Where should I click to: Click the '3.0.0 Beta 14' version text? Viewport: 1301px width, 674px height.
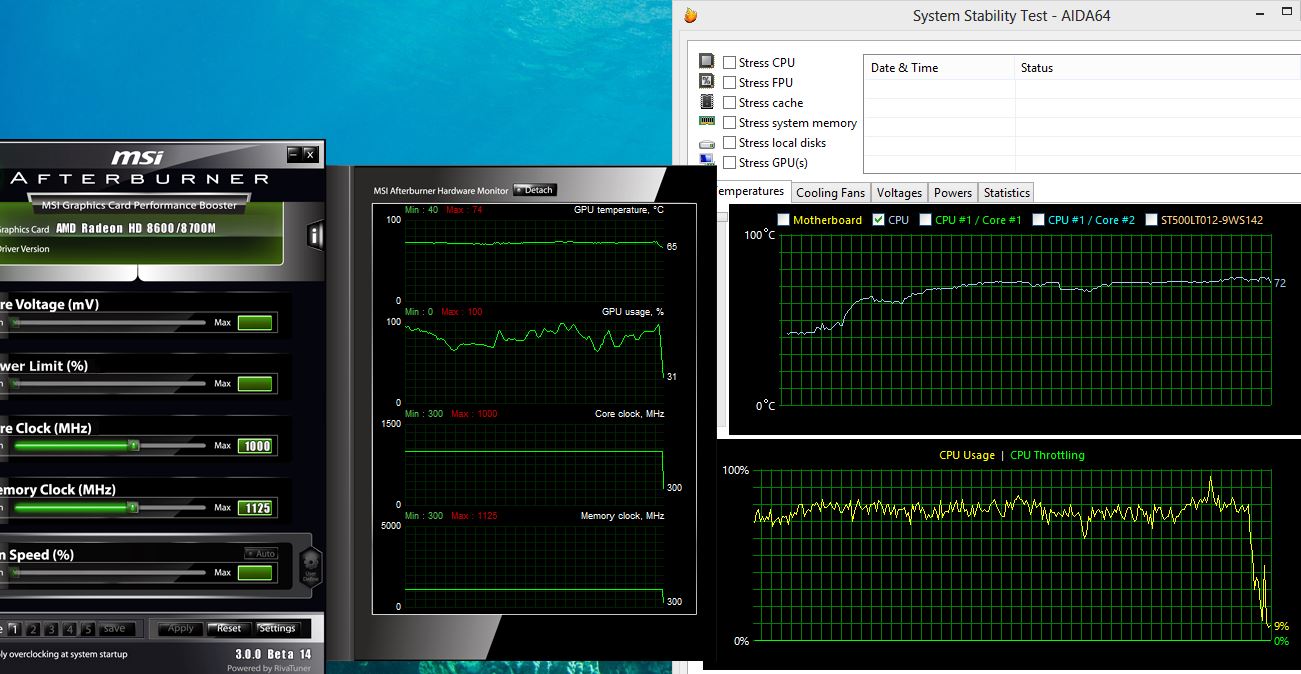(x=273, y=654)
